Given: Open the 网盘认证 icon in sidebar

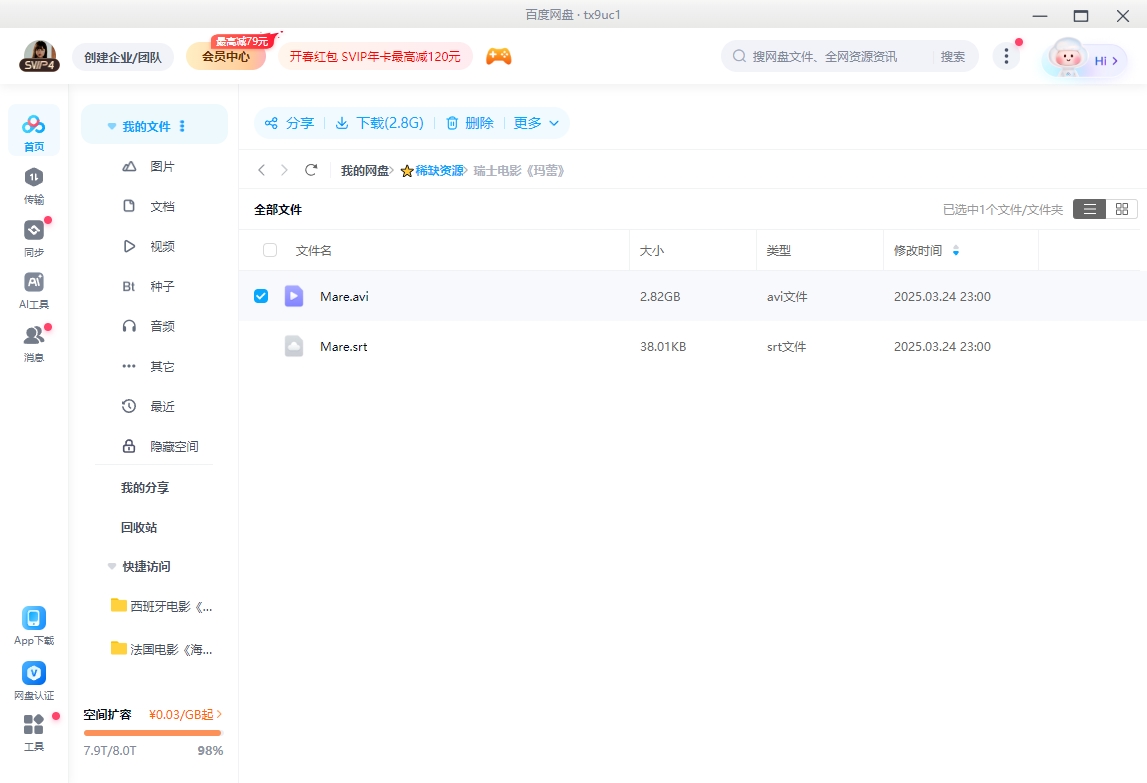Looking at the screenshot, I should pos(34,680).
